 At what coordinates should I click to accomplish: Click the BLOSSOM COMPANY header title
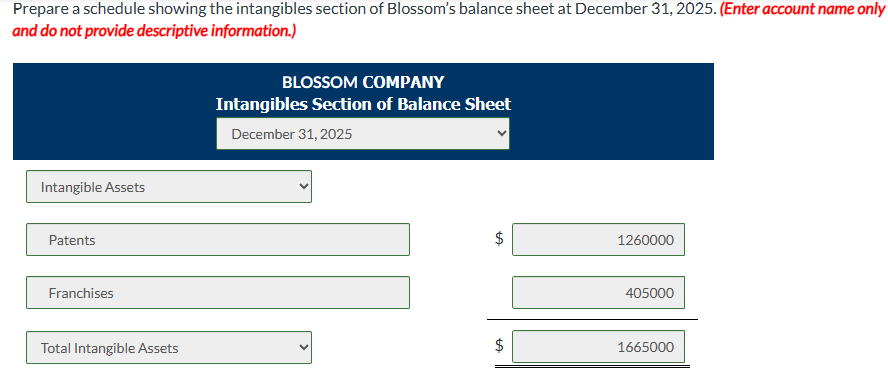363,83
